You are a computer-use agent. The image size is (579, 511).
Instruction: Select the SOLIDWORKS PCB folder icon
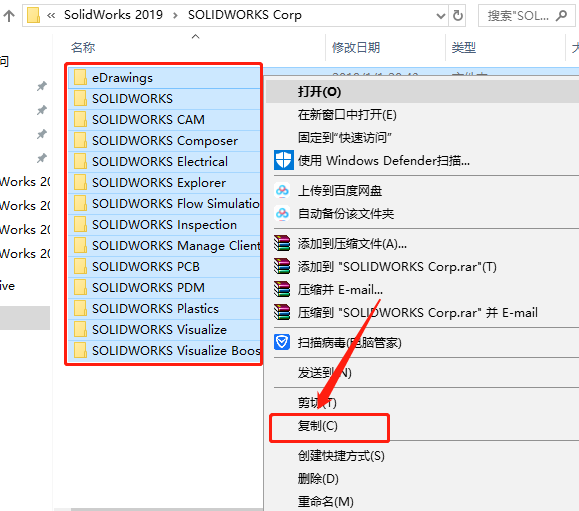click(80, 267)
